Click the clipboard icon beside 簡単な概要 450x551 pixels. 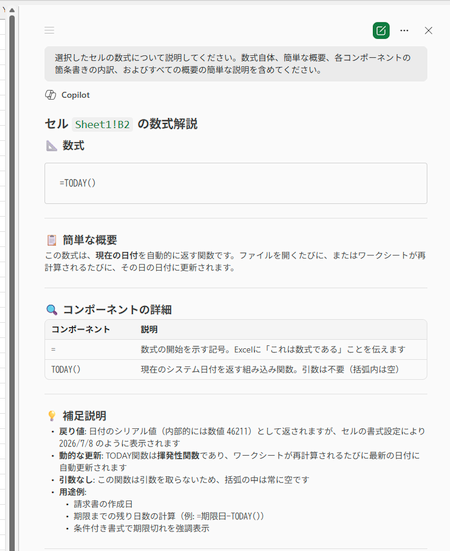click(x=52, y=240)
